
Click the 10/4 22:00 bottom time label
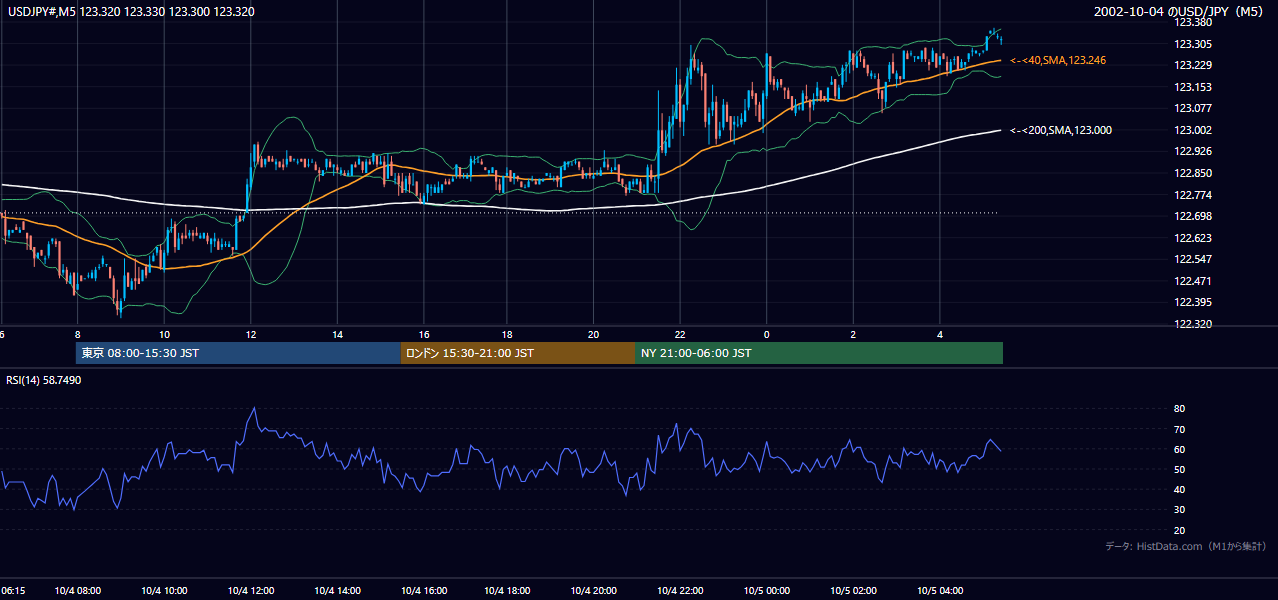coord(681,591)
